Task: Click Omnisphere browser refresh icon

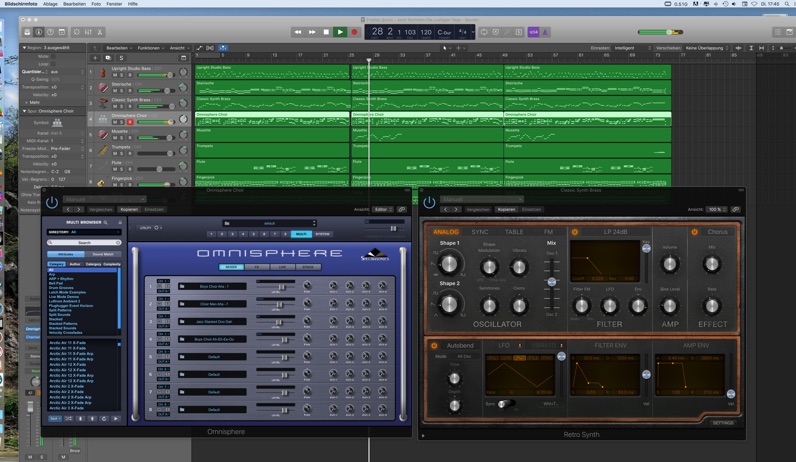Action: tap(104, 419)
